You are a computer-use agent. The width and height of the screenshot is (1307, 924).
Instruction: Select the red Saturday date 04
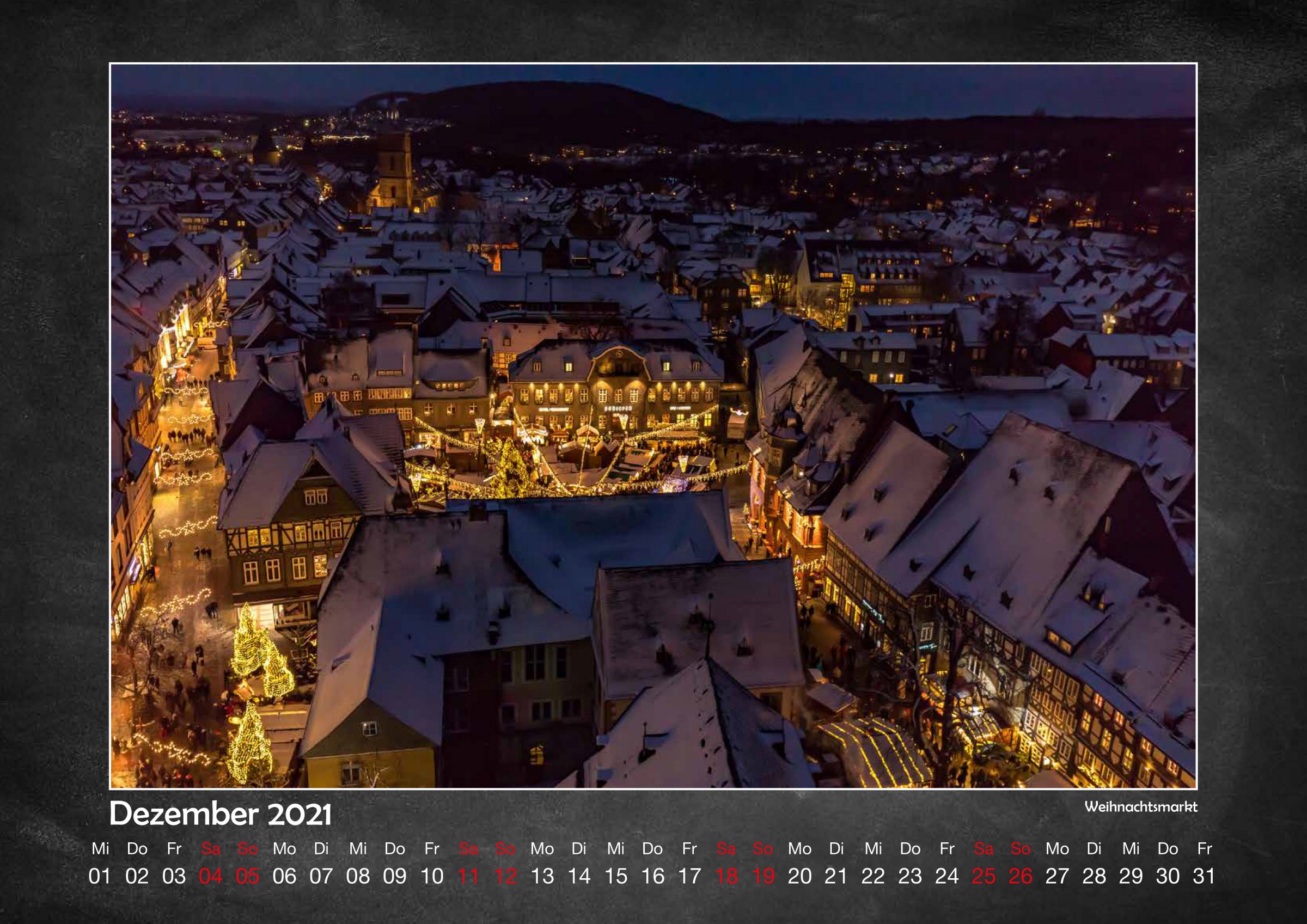pyautogui.click(x=211, y=876)
